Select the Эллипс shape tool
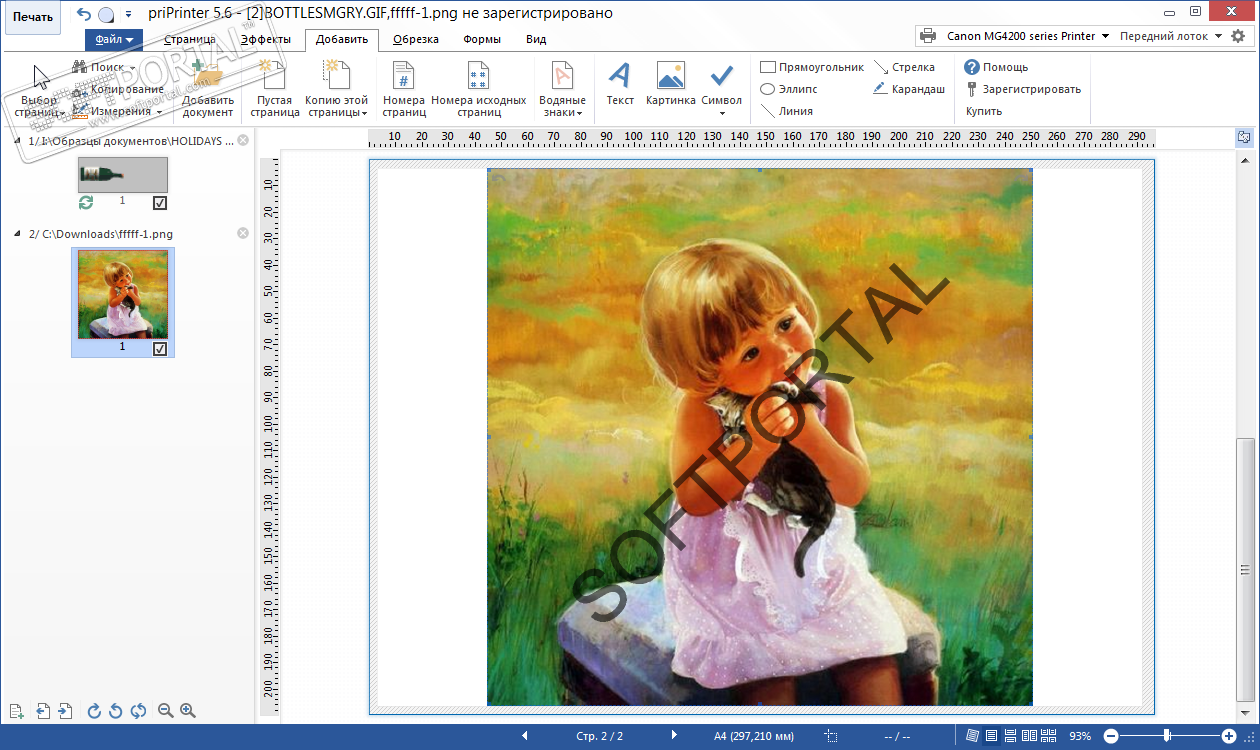This screenshot has height=750, width=1260. pyautogui.click(x=789, y=89)
